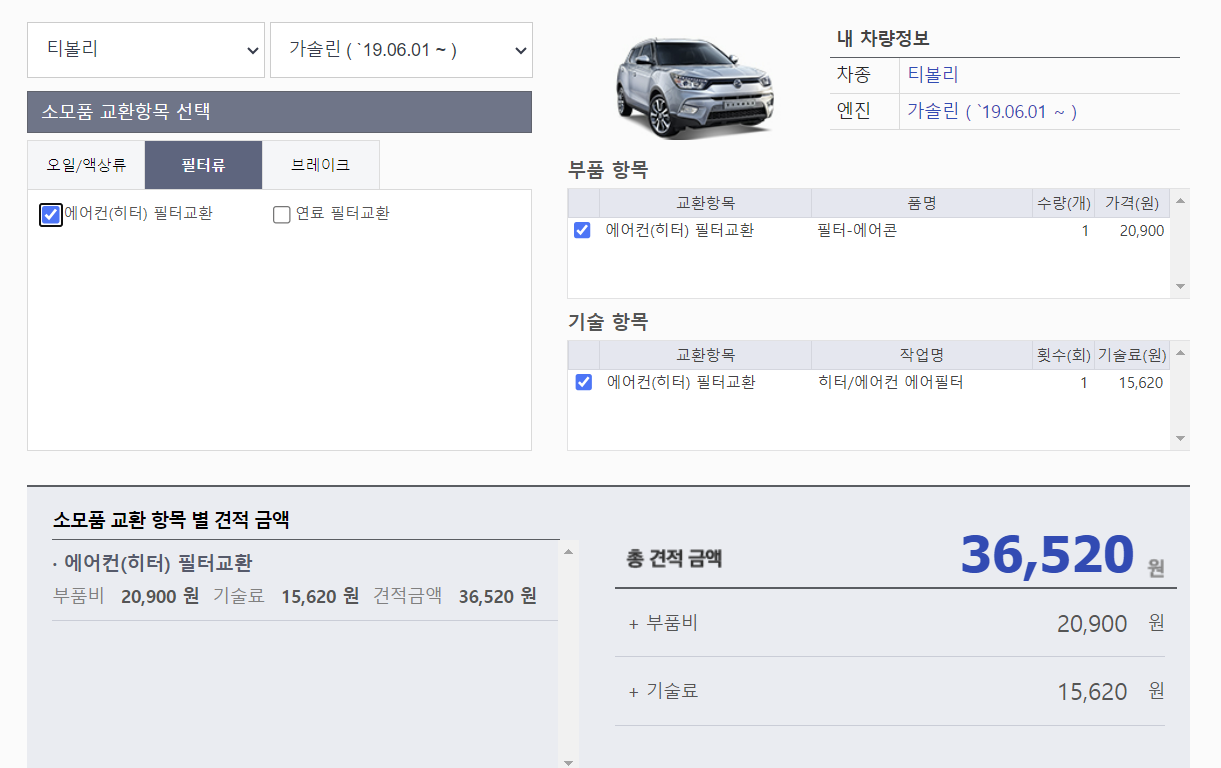Click the + 부품비 summary row

[x=890, y=623]
